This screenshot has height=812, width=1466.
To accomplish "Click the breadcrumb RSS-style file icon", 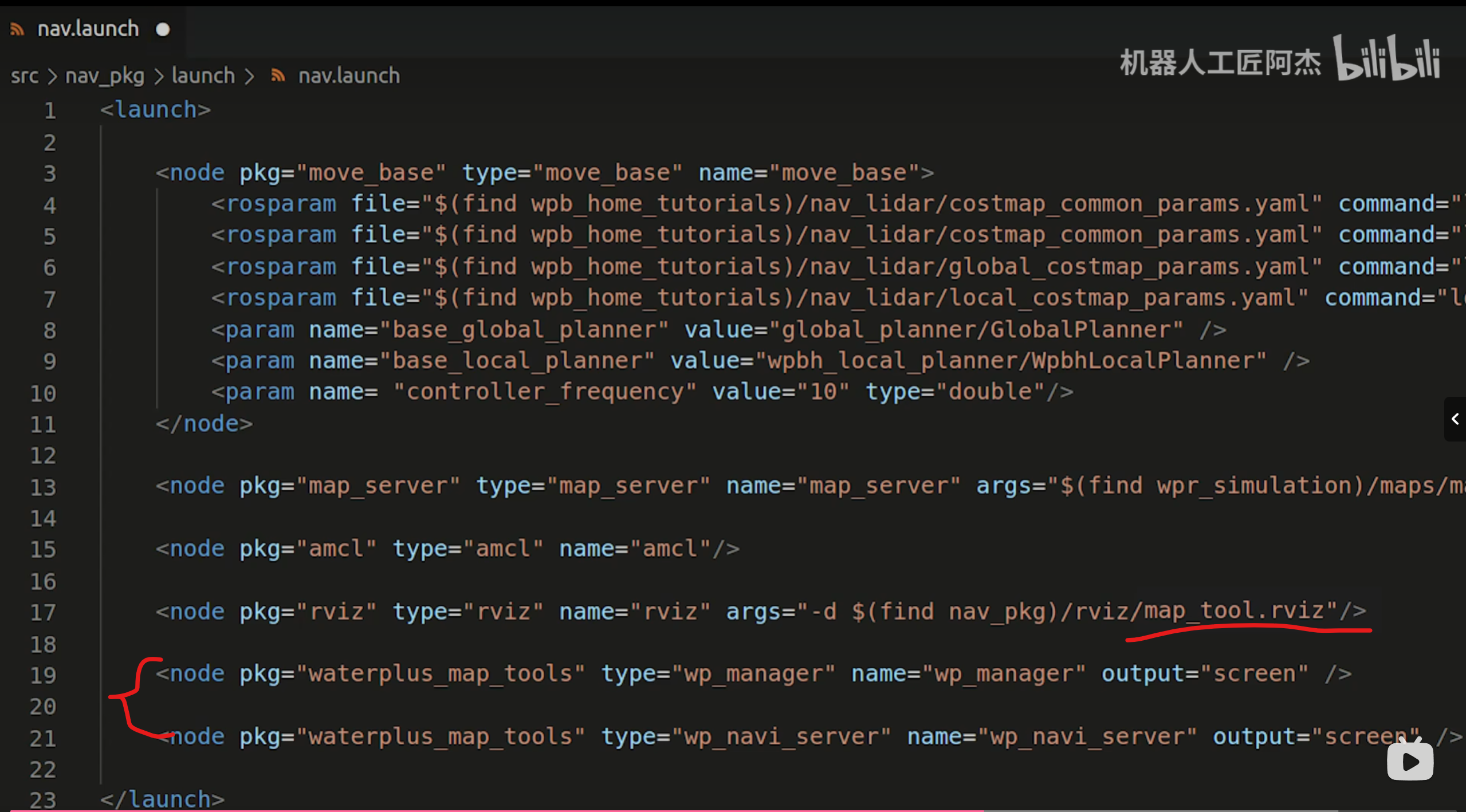I will pos(278,76).
